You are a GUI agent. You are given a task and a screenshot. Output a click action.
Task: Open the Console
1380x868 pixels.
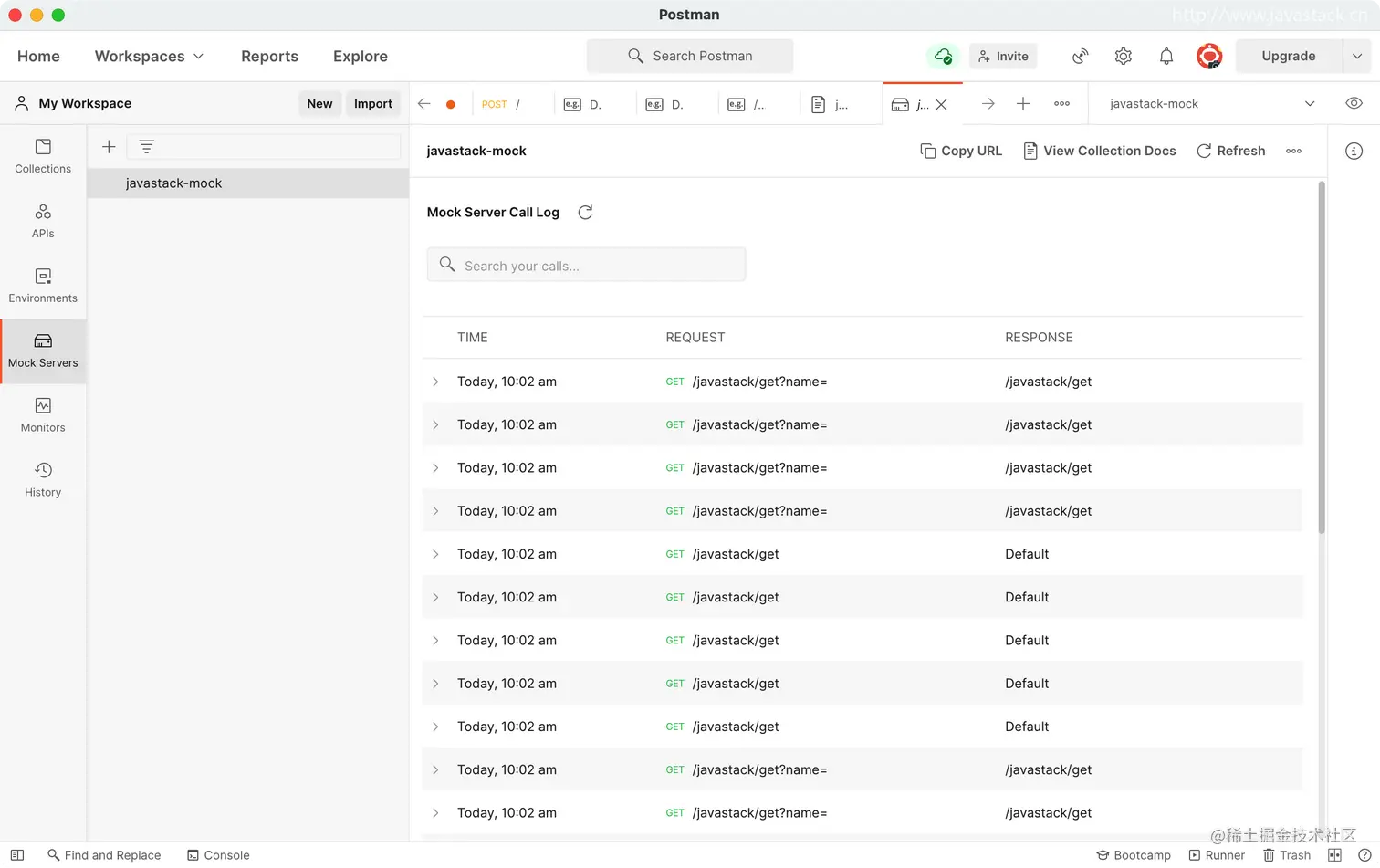click(x=218, y=855)
